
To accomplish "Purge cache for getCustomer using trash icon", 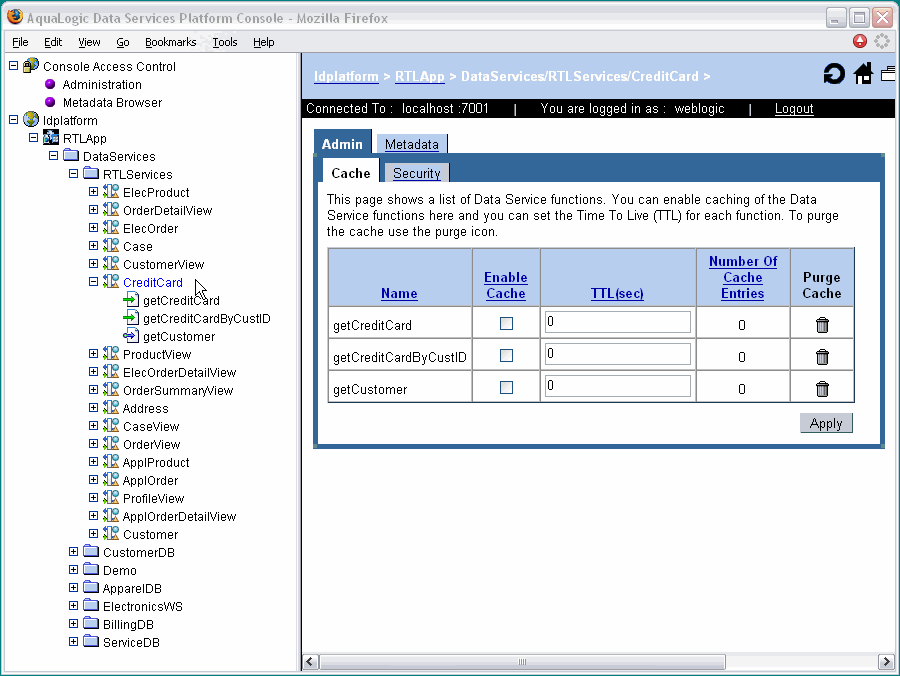I will click(x=822, y=389).
